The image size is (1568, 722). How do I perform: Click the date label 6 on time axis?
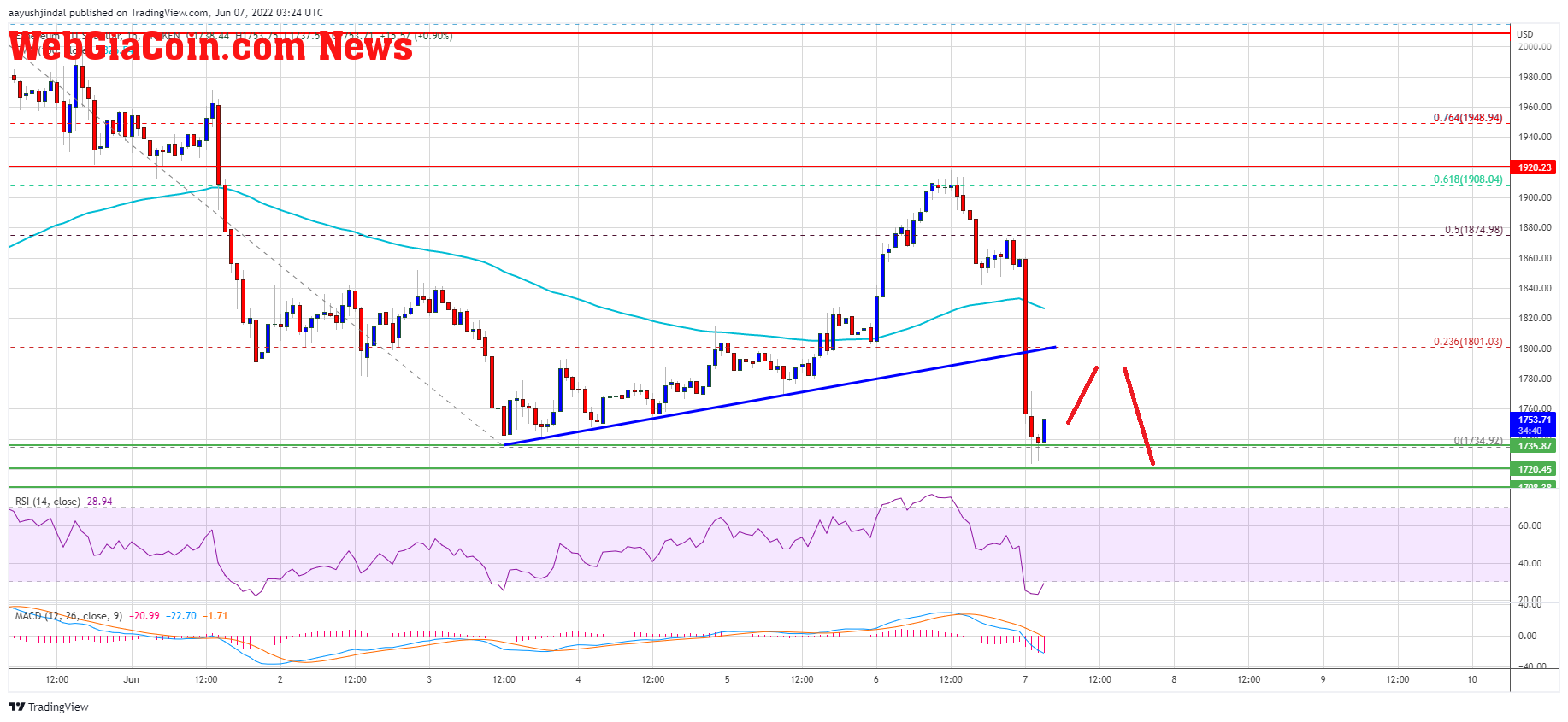tap(876, 679)
